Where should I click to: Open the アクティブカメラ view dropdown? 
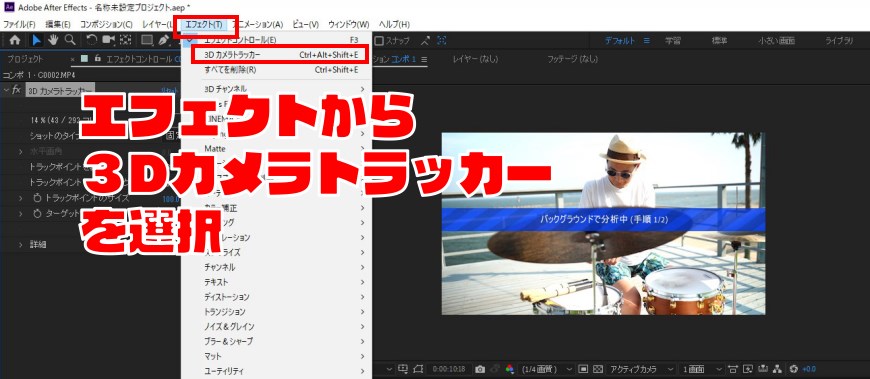(x=641, y=369)
